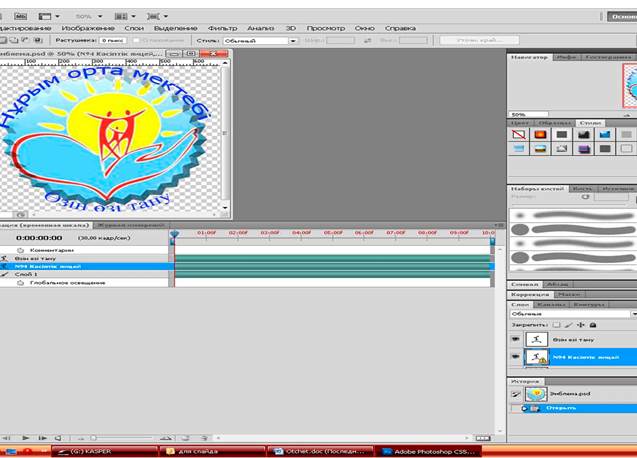Click the play button in the animation panel
The image size is (637, 458).
[x=27, y=438]
